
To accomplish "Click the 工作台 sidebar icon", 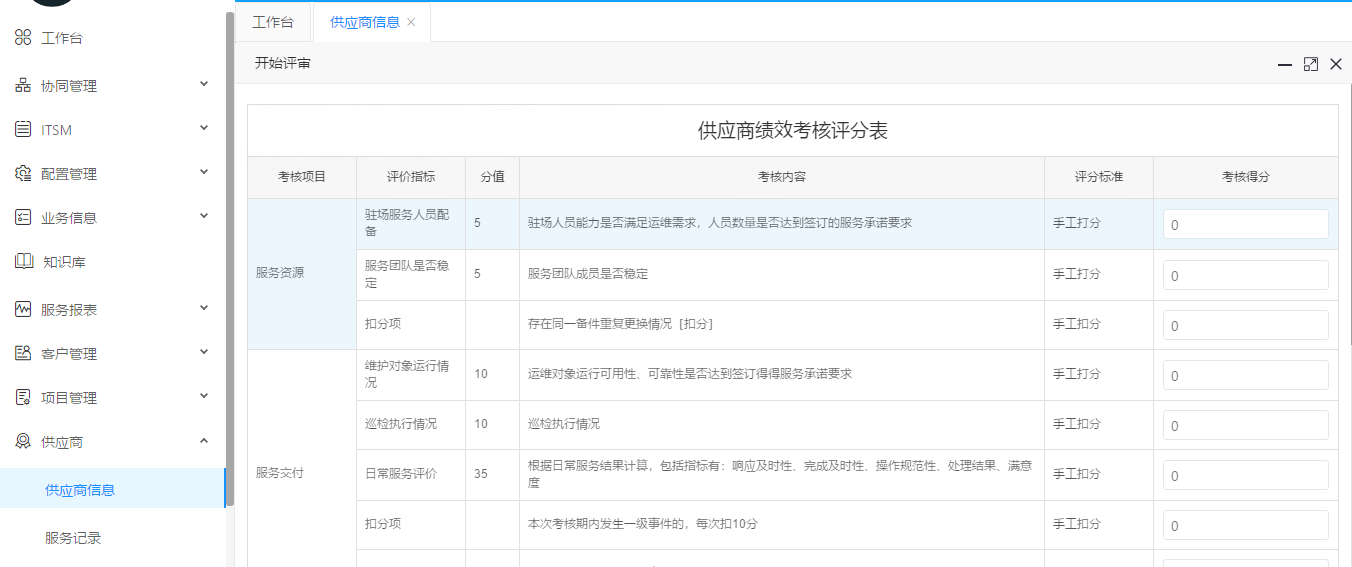I will (23, 38).
